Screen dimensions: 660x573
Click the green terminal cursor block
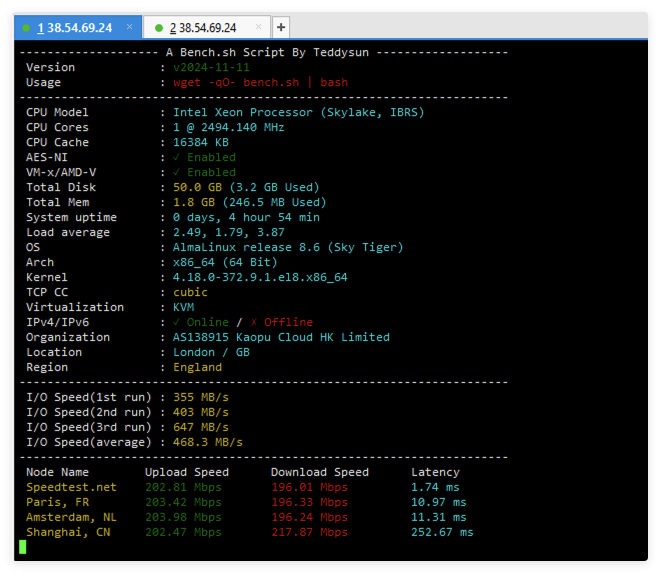point(23,547)
